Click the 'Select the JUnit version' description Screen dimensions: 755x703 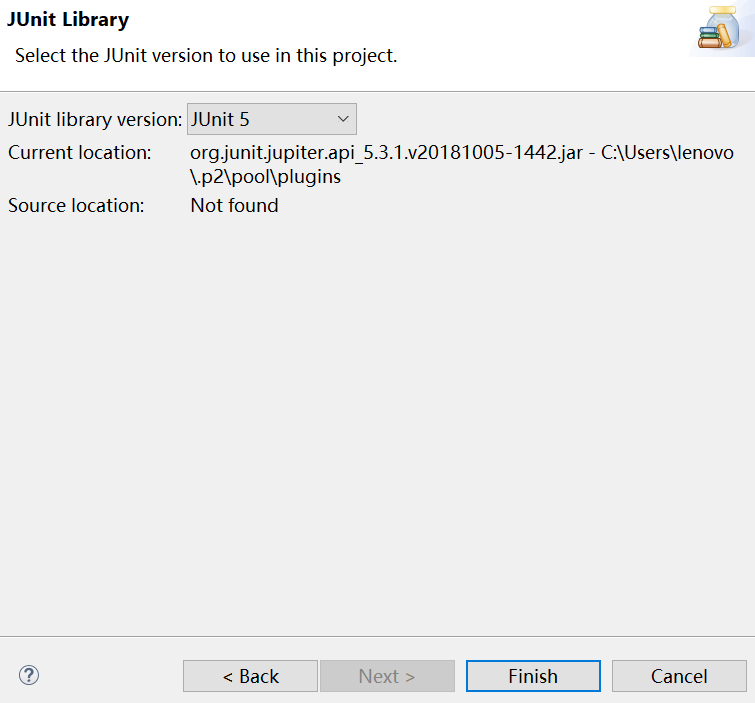(206, 56)
